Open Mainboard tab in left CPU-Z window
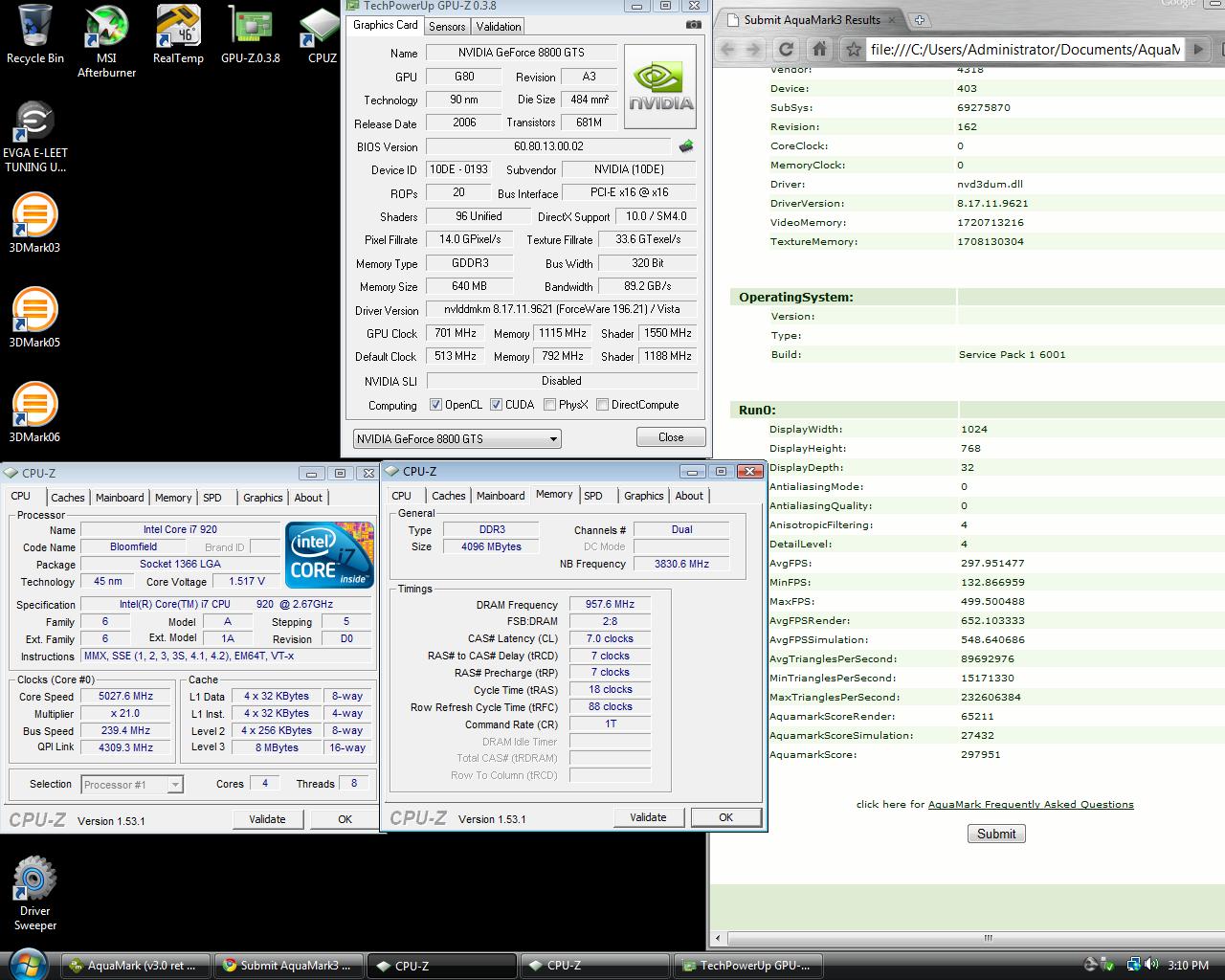 120,498
